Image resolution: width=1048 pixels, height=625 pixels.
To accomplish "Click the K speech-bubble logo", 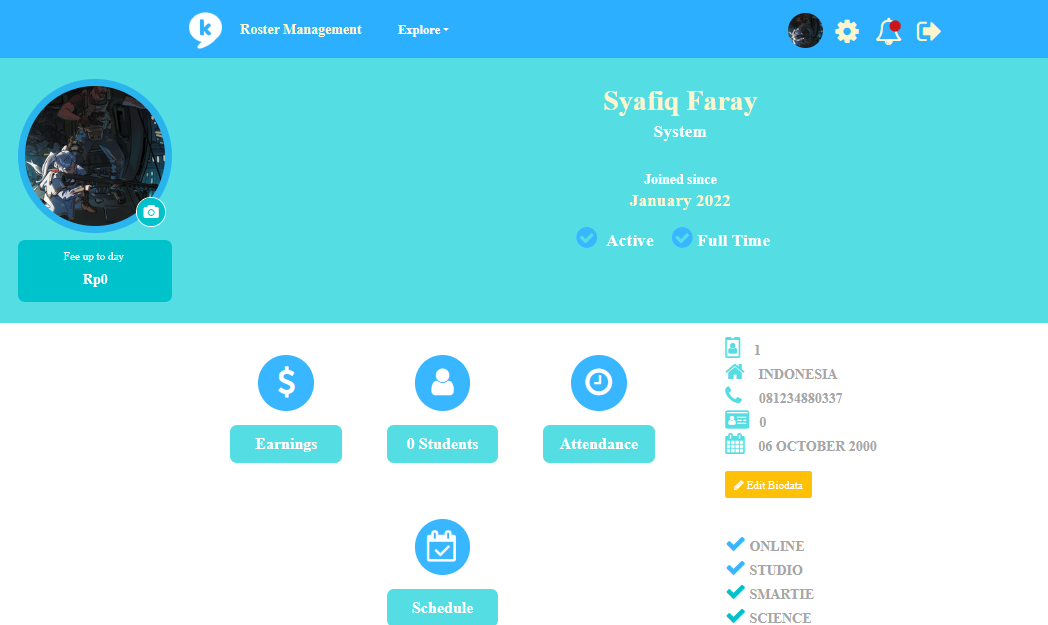I will click(x=205, y=30).
